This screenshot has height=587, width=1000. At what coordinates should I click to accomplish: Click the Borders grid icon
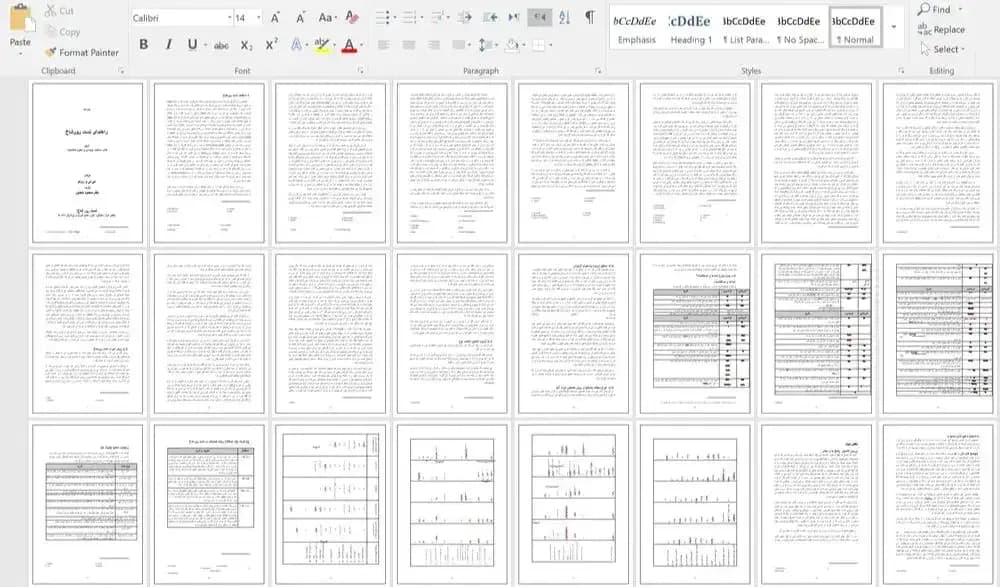538,45
